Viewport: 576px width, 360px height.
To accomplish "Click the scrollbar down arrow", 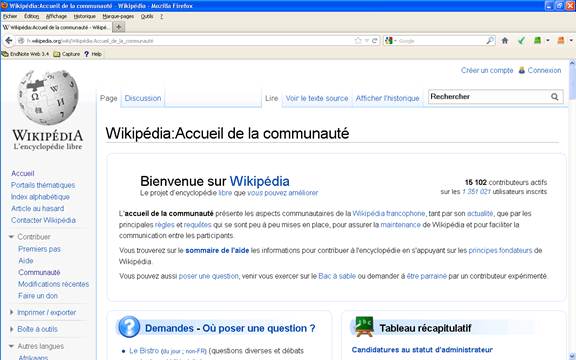I will pos(572,357).
